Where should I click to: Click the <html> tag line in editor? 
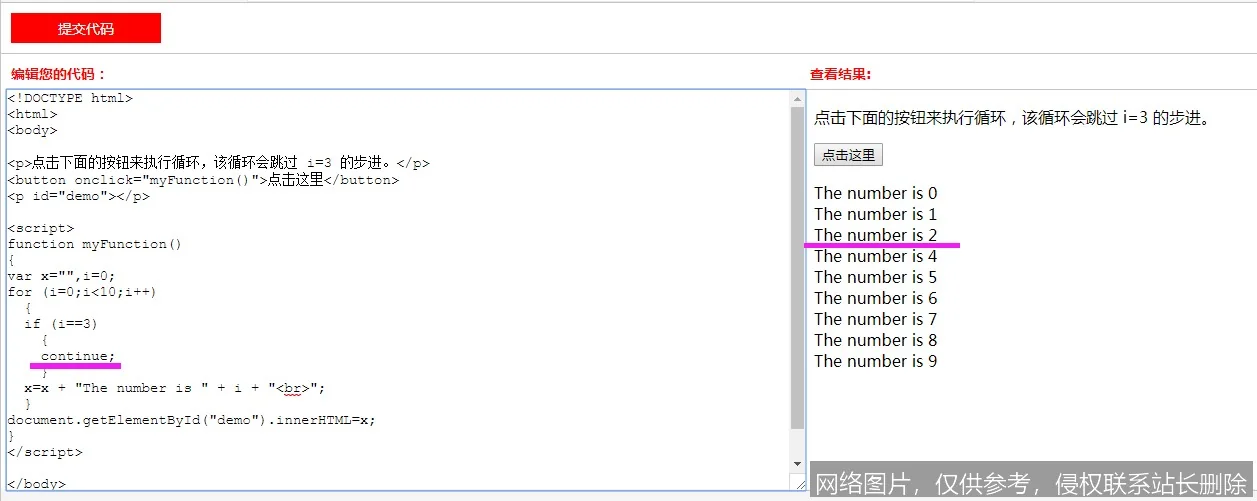pos(32,114)
